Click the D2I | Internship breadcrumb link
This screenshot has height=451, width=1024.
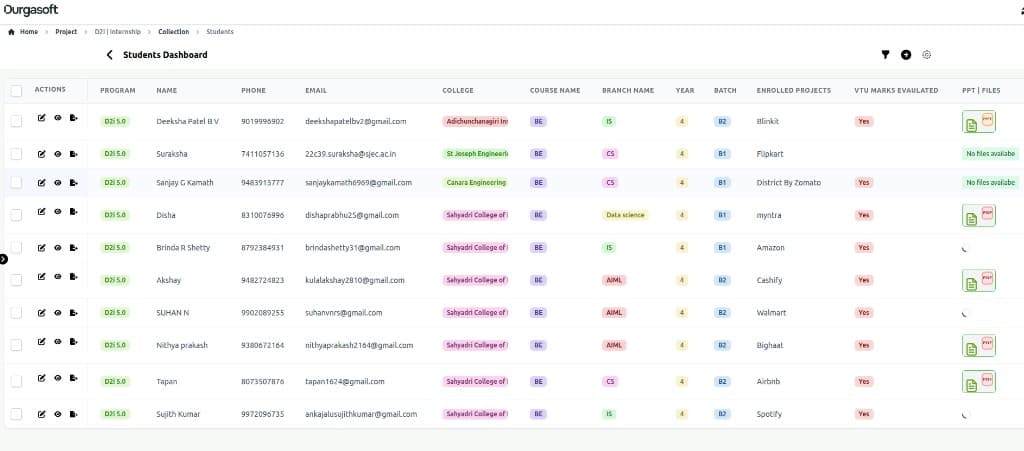118,31
